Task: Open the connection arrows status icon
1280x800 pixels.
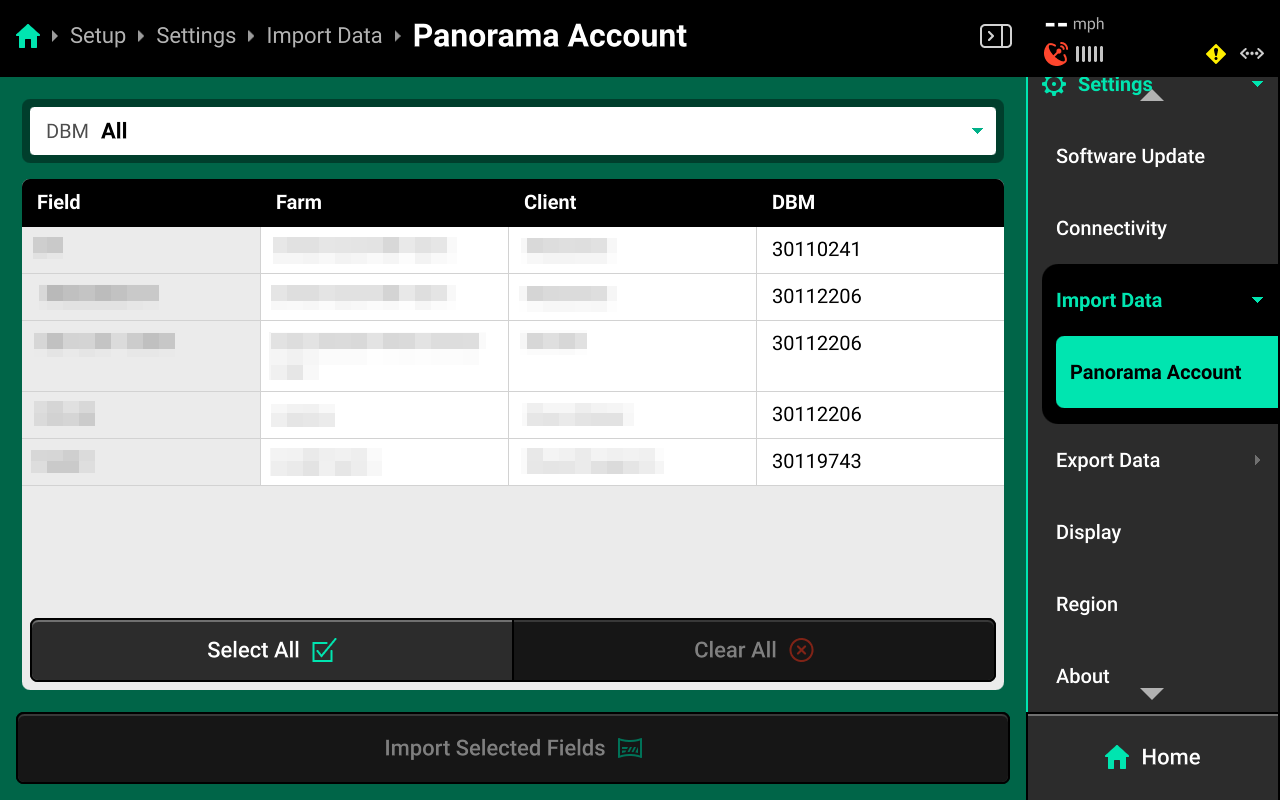Action: pyautogui.click(x=1252, y=54)
